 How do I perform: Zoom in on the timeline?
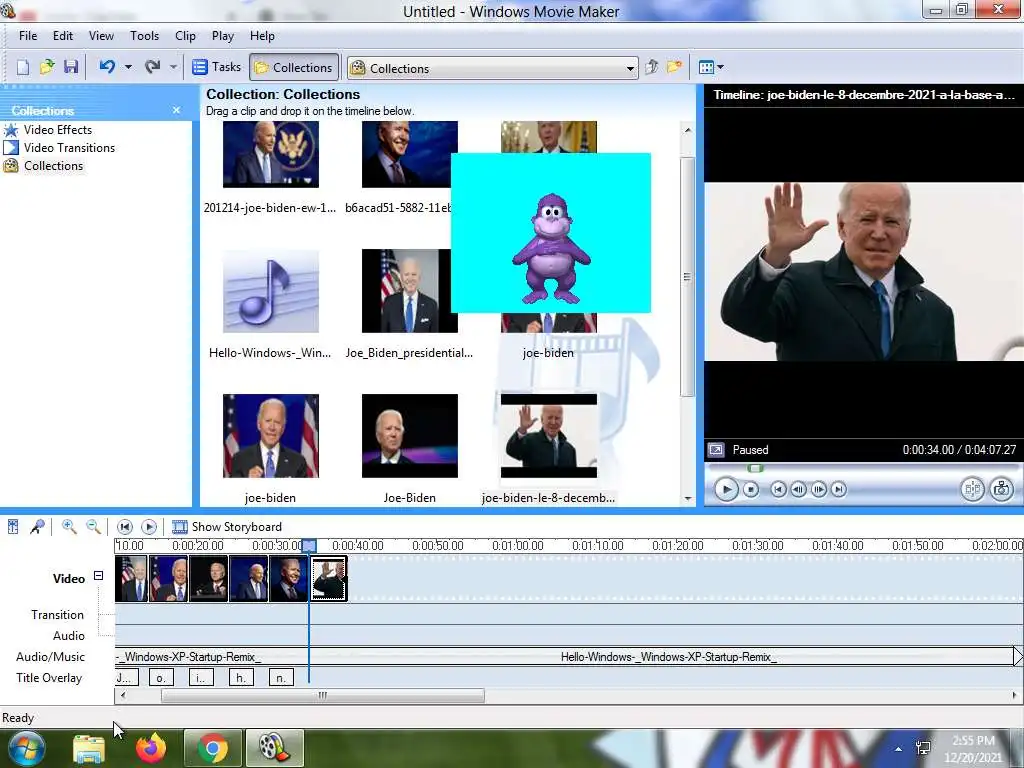(x=69, y=526)
